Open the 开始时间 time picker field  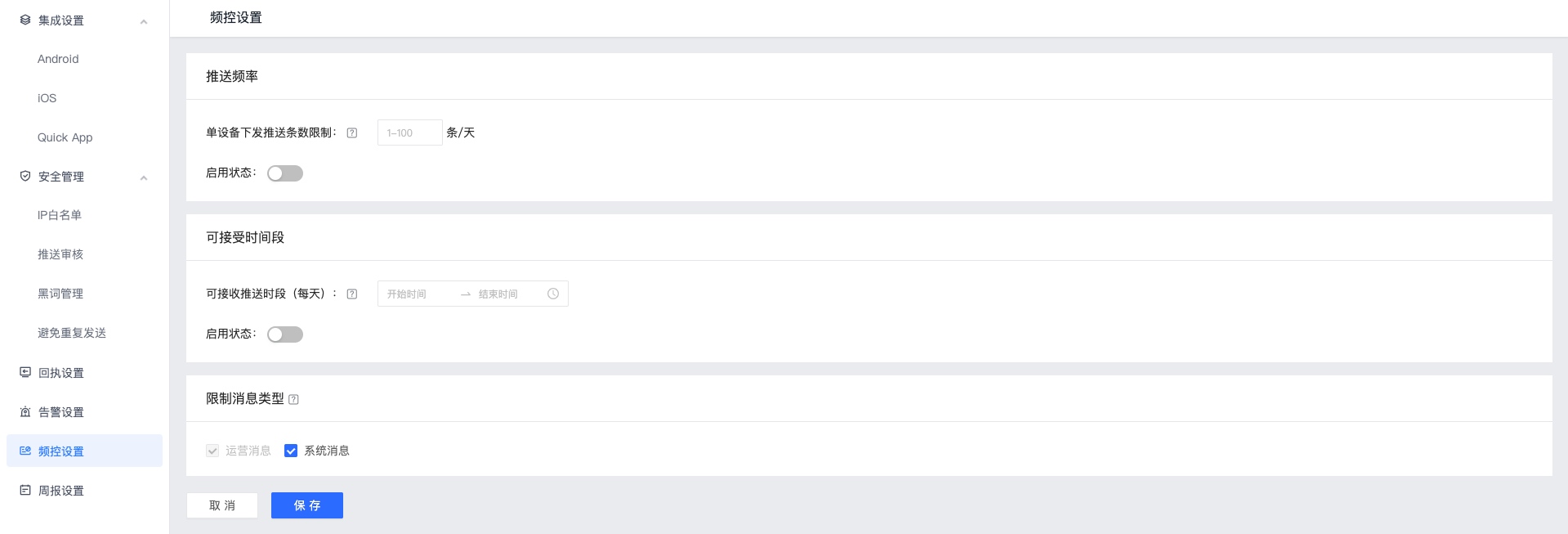pyautogui.click(x=418, y=294)
